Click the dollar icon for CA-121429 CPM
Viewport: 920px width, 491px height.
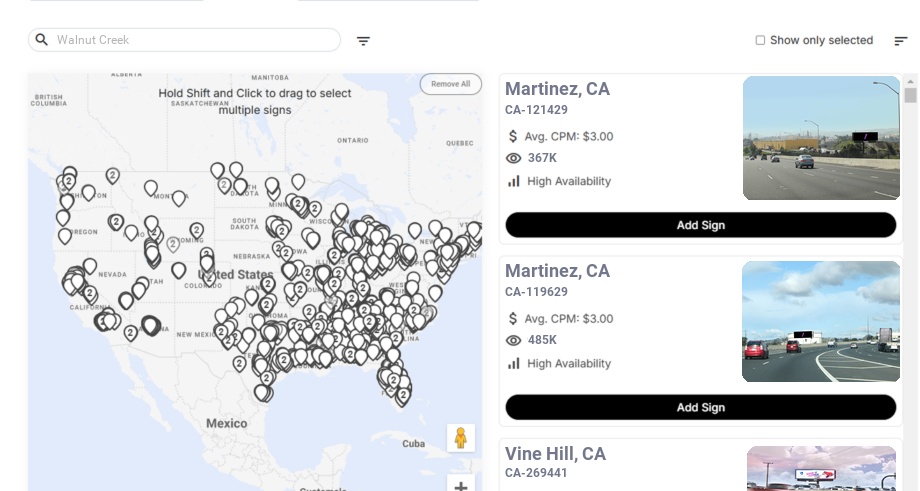point(514,136)
